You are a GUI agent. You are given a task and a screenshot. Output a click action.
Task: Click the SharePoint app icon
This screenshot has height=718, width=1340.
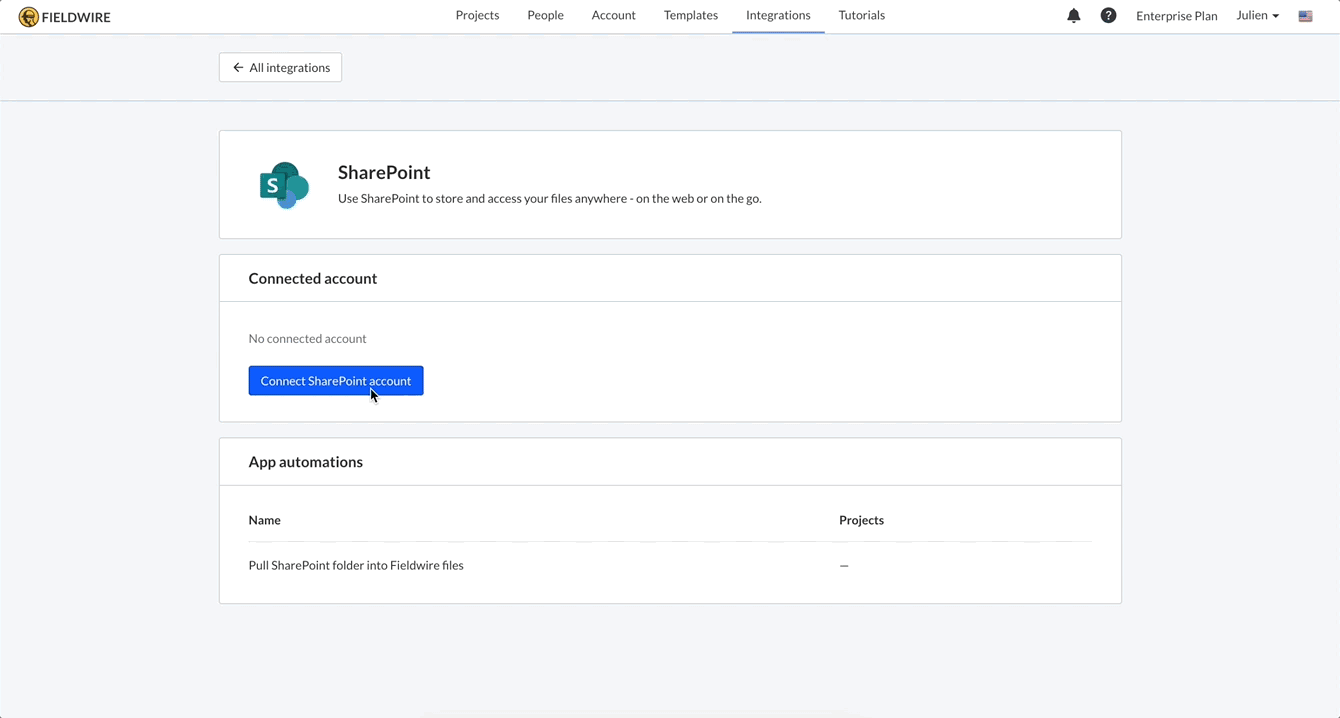click(x=284, y=184)
